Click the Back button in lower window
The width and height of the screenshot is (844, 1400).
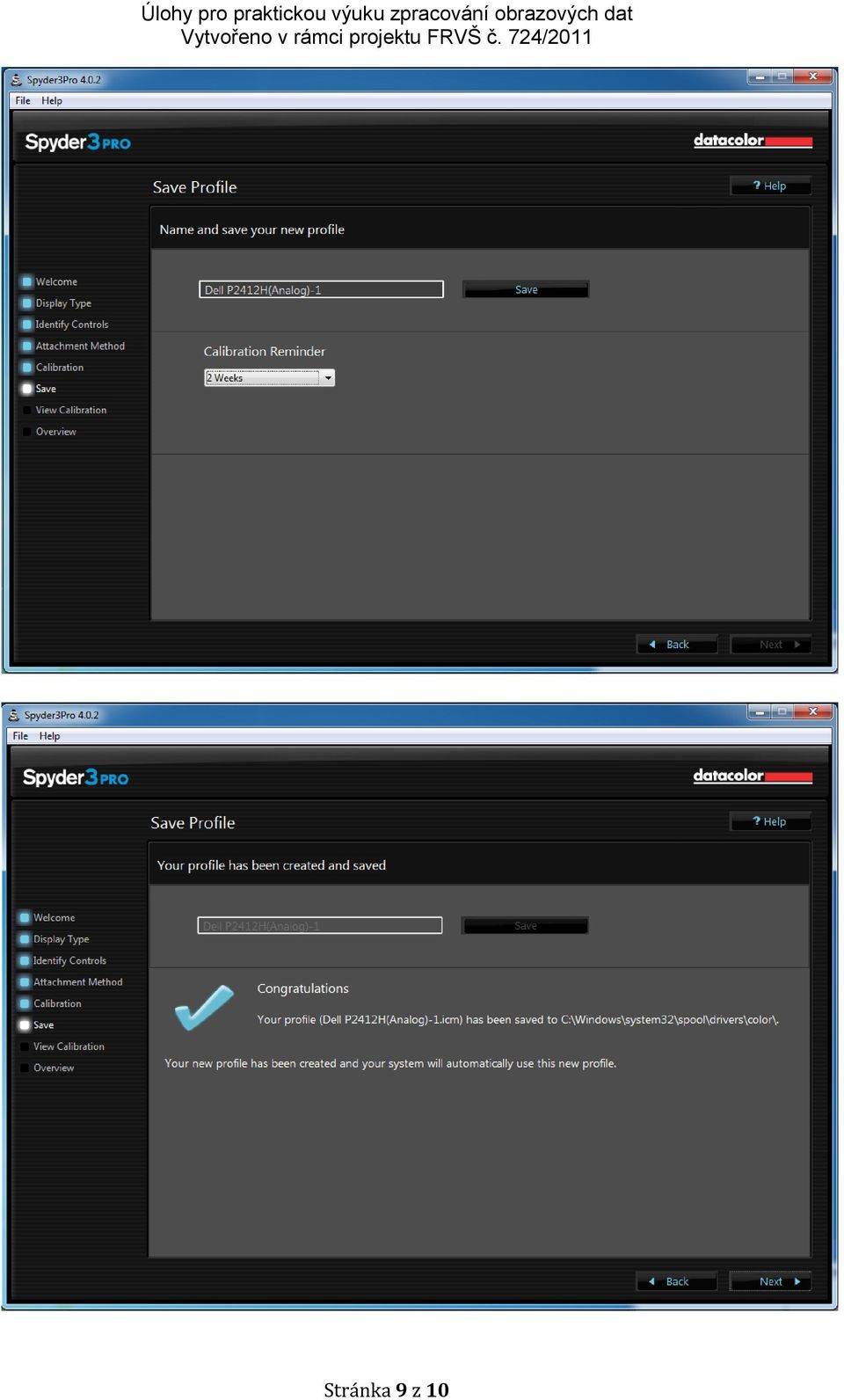pos(677,1281)
